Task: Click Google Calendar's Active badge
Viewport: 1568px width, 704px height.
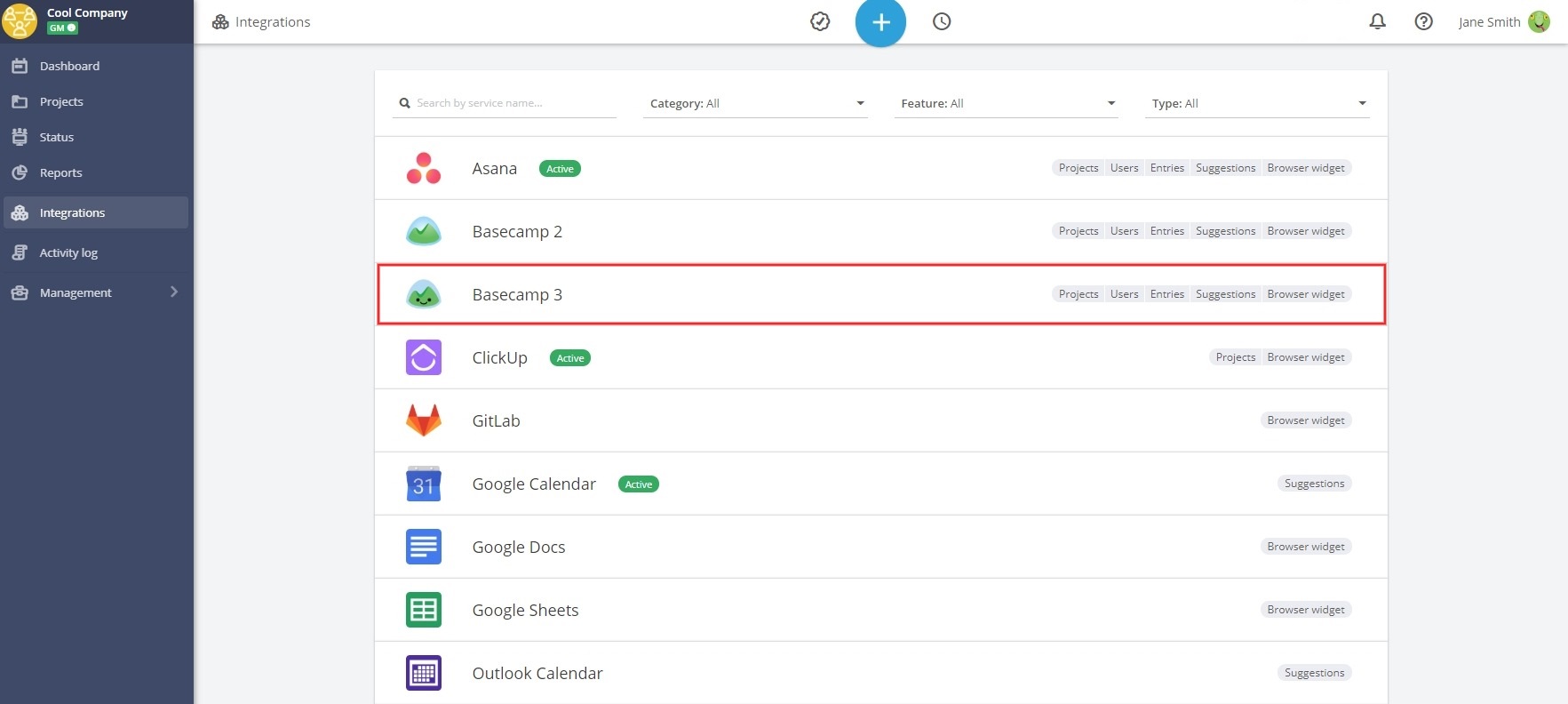Action: 639,484
